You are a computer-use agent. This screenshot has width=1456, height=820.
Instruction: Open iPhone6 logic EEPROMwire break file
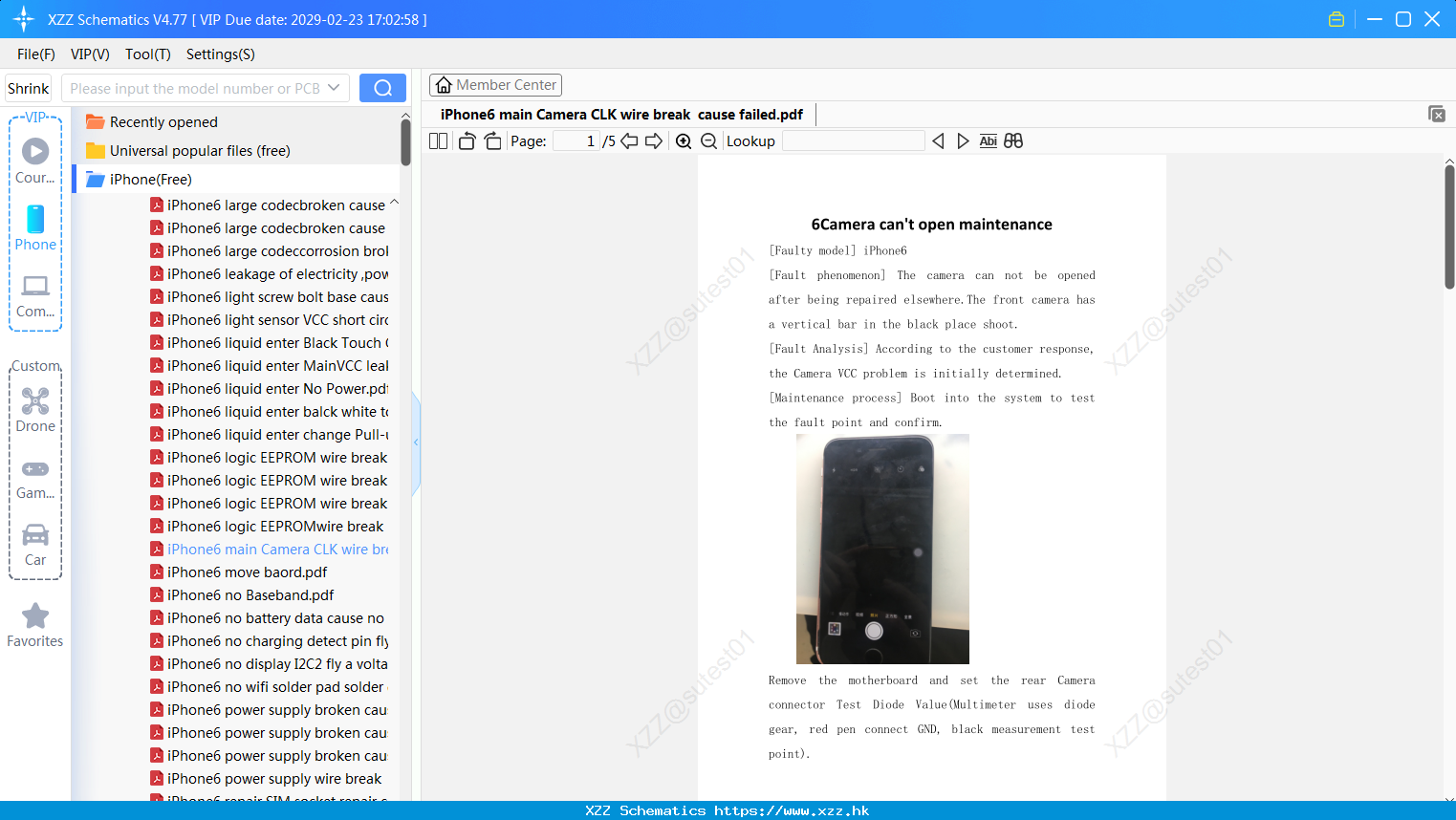pos(267,527)
